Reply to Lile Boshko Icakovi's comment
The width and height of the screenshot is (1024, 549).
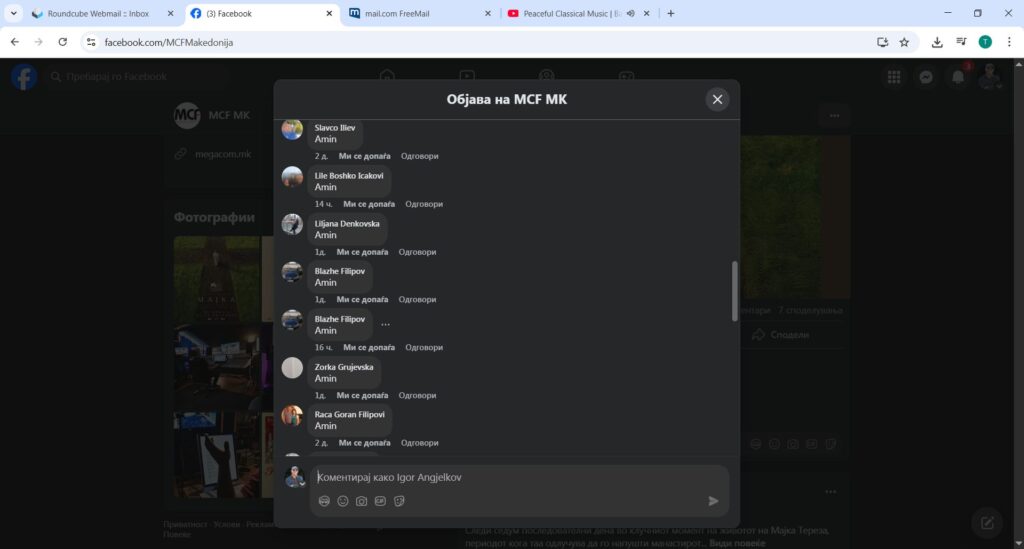423,204
